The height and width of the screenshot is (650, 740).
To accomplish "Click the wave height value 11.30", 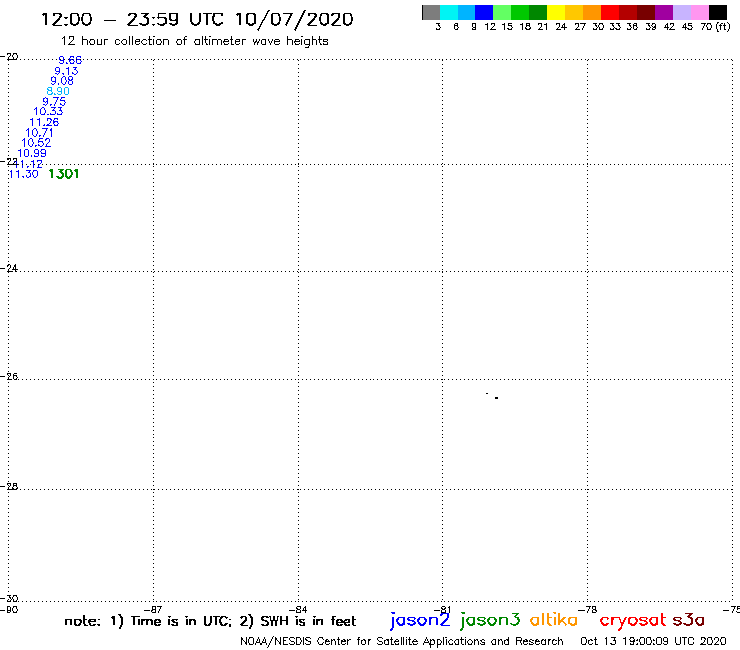I will click(24, 174).
